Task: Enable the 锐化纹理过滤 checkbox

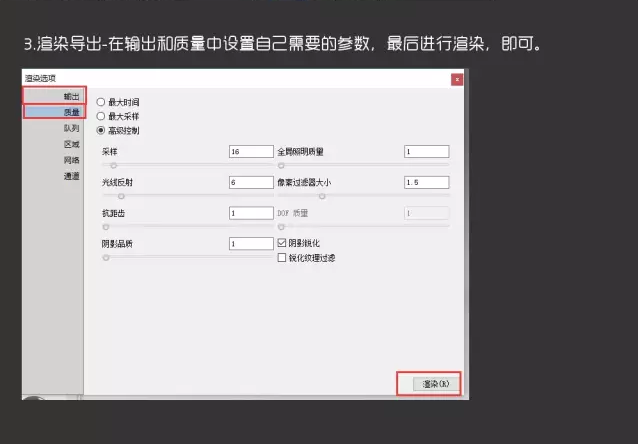Action: pos(282,258)
